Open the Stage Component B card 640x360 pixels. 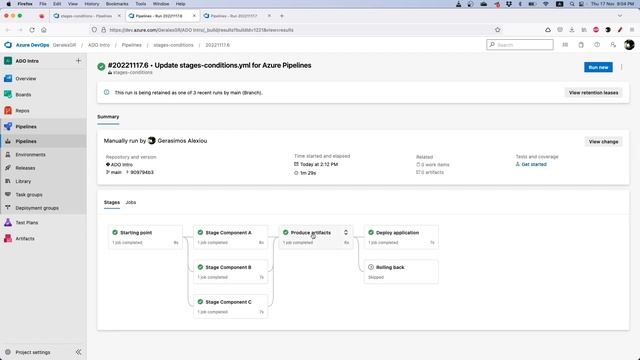tap(231, 272)
